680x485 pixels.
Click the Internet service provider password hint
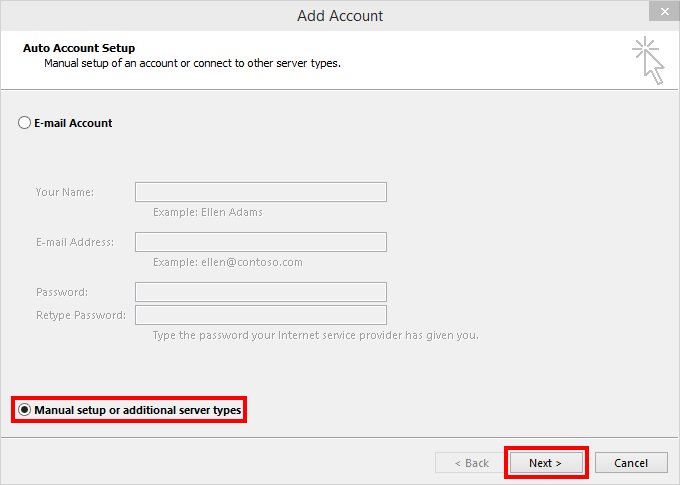315,335
